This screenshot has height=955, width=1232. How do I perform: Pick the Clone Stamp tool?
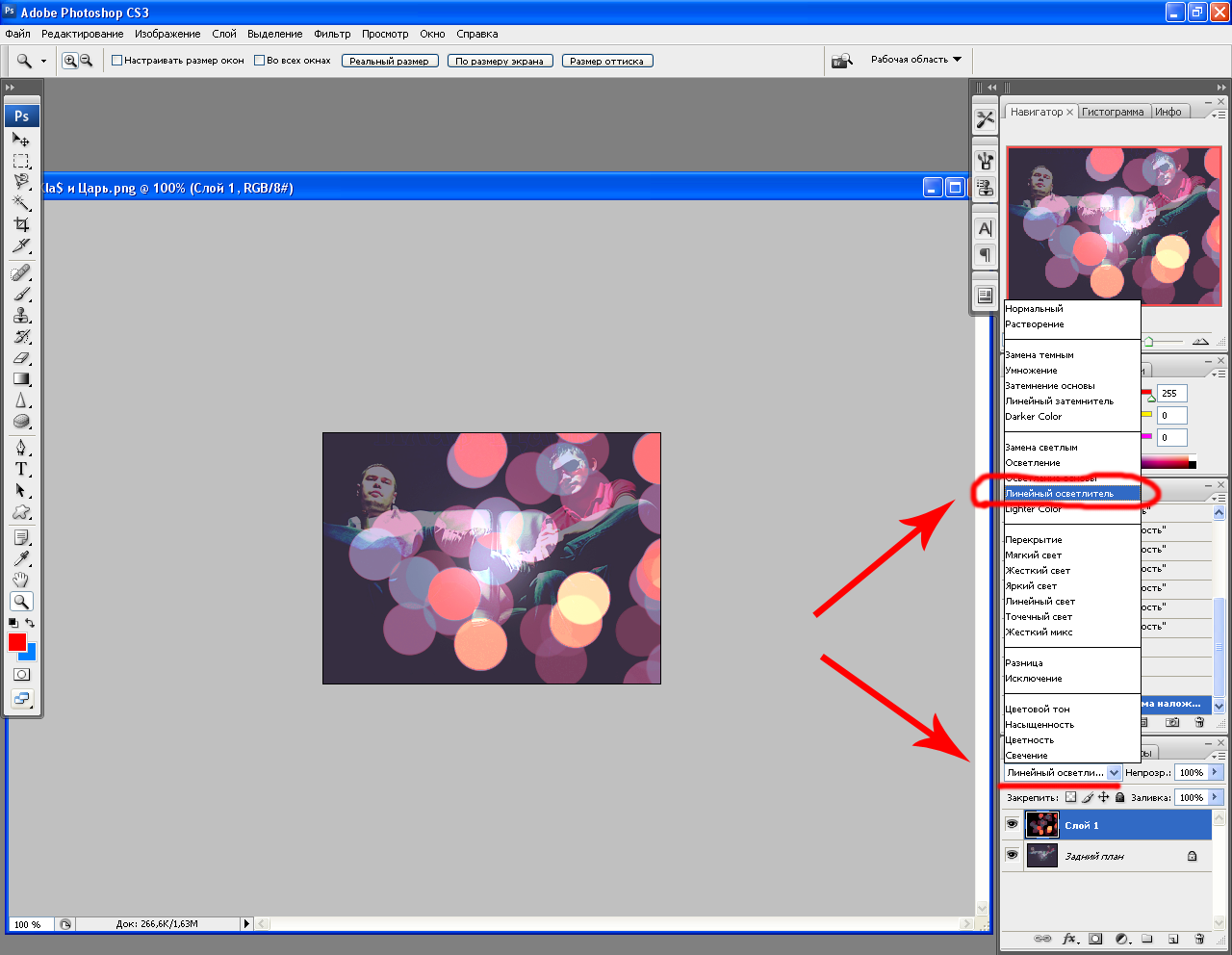21,315
